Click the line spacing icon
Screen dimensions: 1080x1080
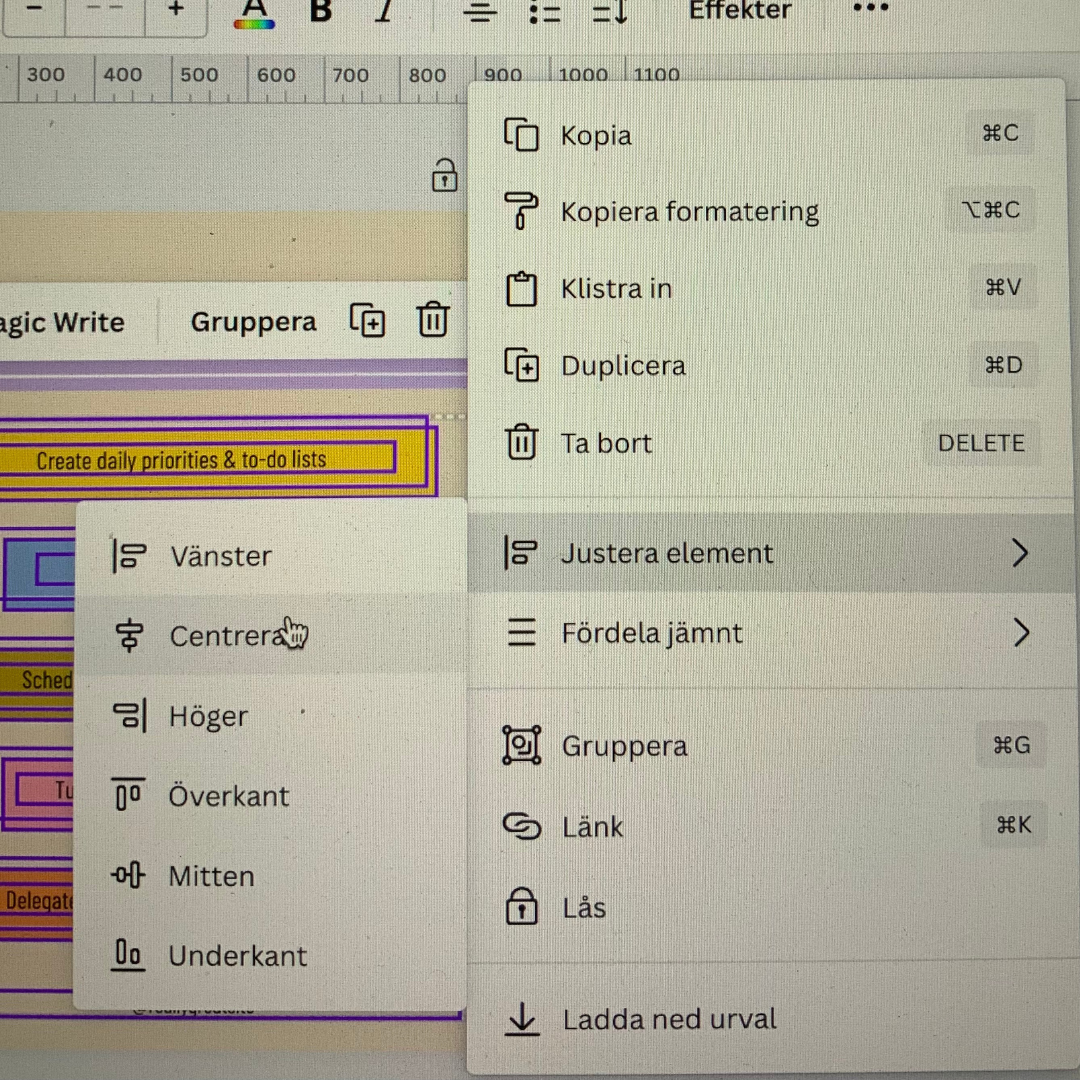(609, 12)
